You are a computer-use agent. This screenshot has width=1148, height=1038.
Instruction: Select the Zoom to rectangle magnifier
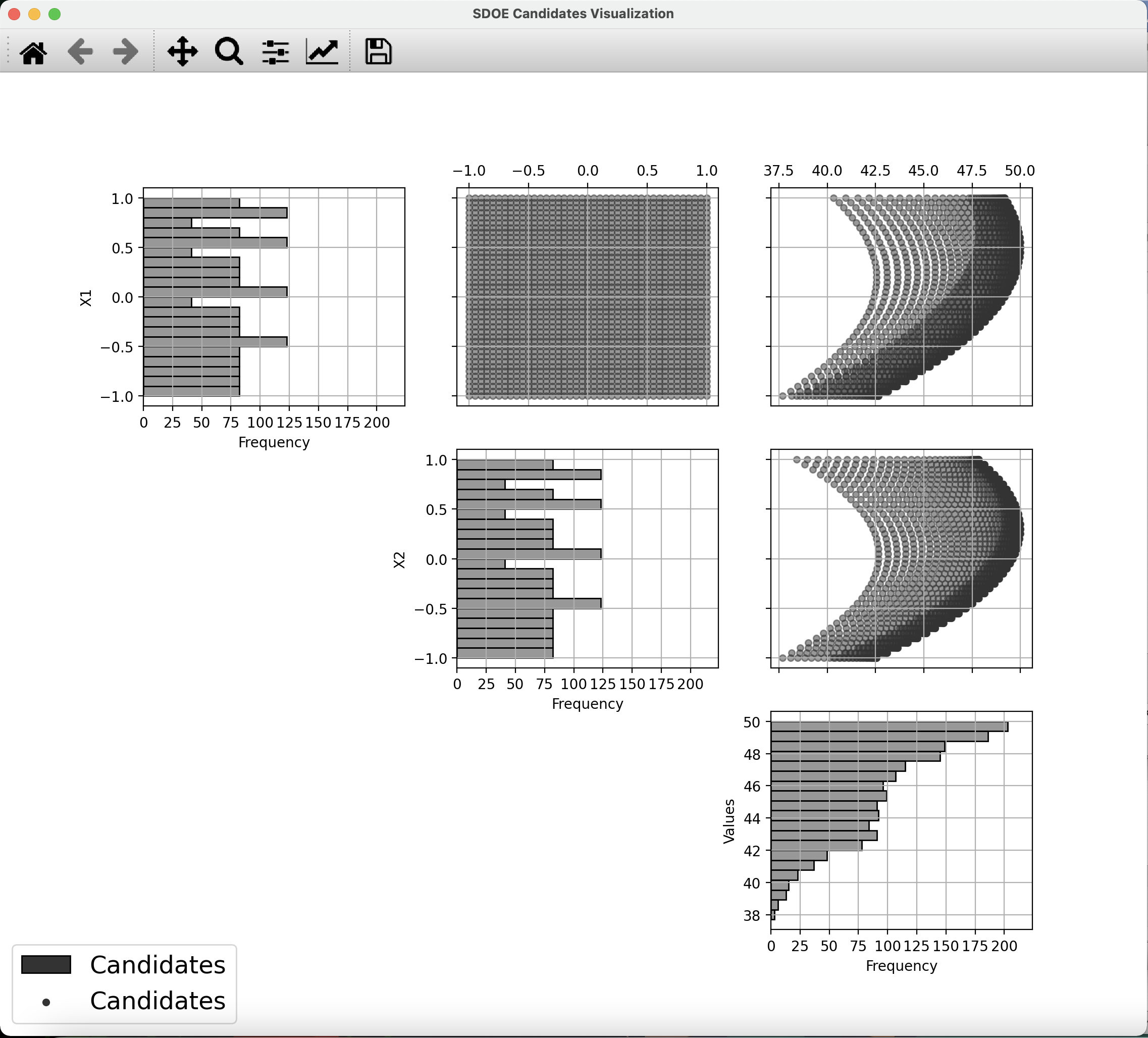(x=229, y=52)
